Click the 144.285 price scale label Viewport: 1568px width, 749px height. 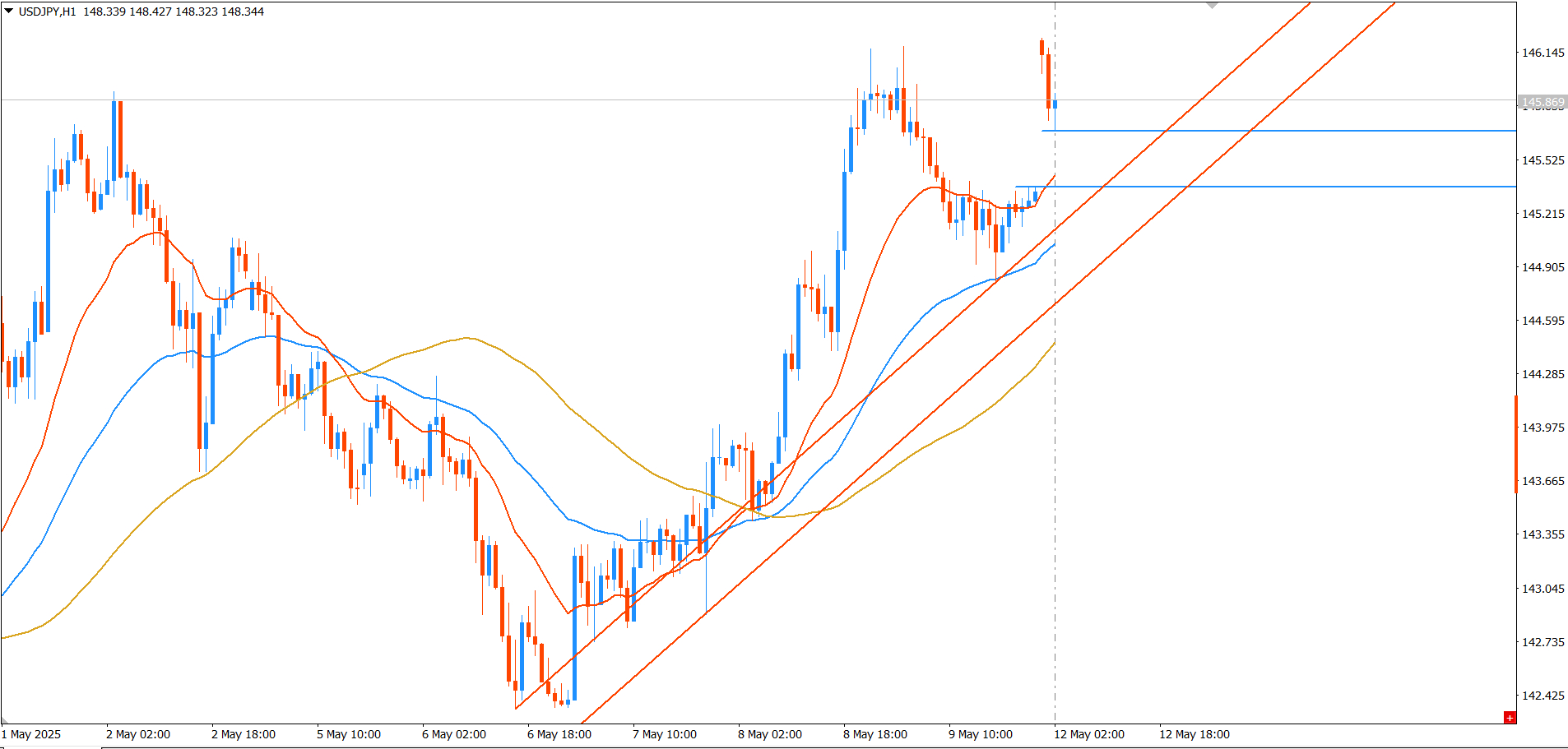coord(1543,374)
